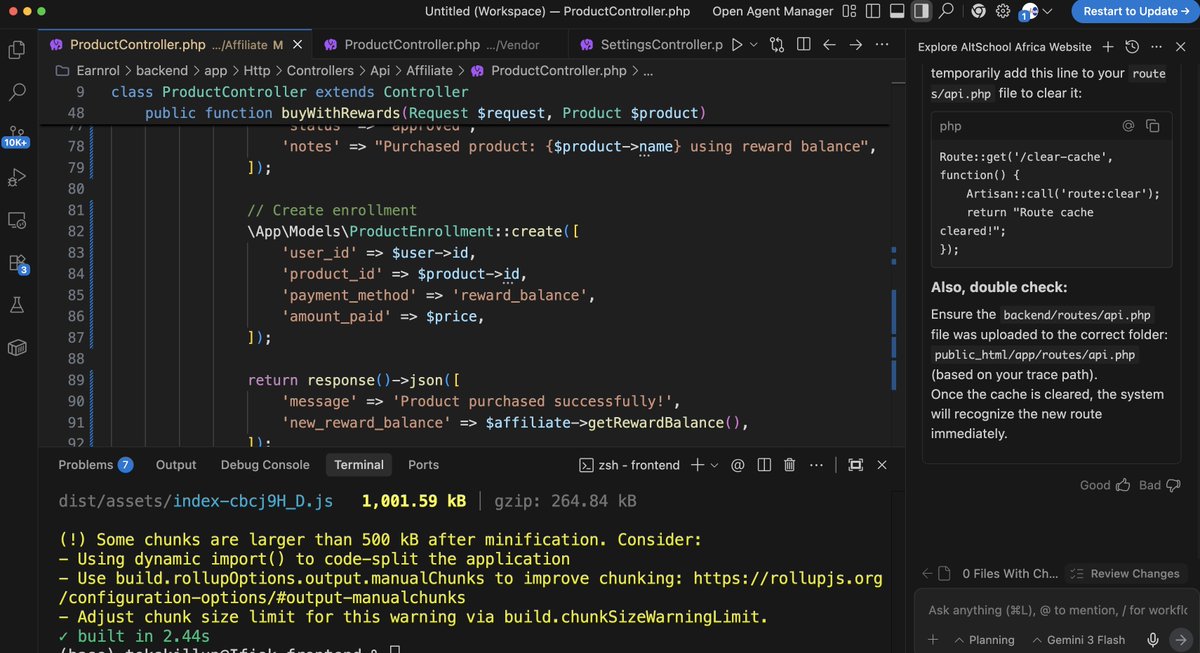1200x653 pixels.
Task: Click Review Changes button
Action: pyautogui.click(x=1125, y=574)
